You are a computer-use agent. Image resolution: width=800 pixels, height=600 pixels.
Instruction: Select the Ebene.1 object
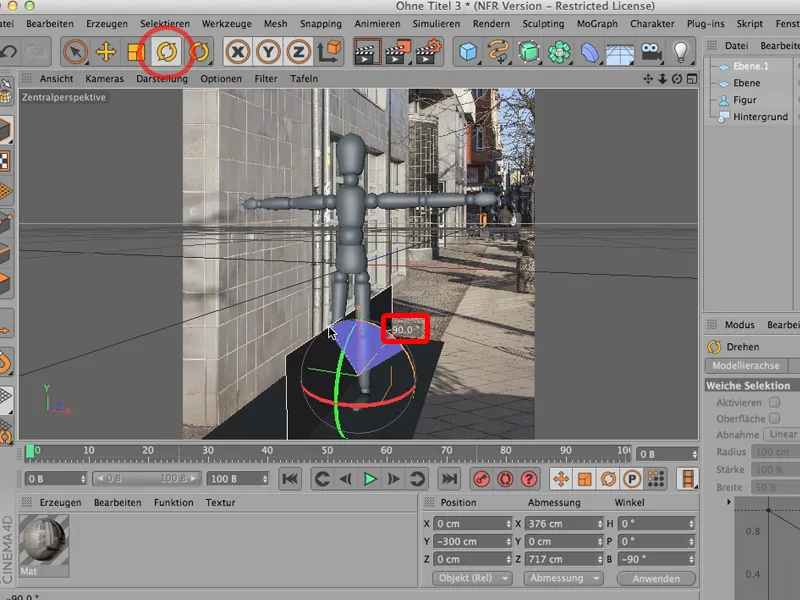point(751,66)
